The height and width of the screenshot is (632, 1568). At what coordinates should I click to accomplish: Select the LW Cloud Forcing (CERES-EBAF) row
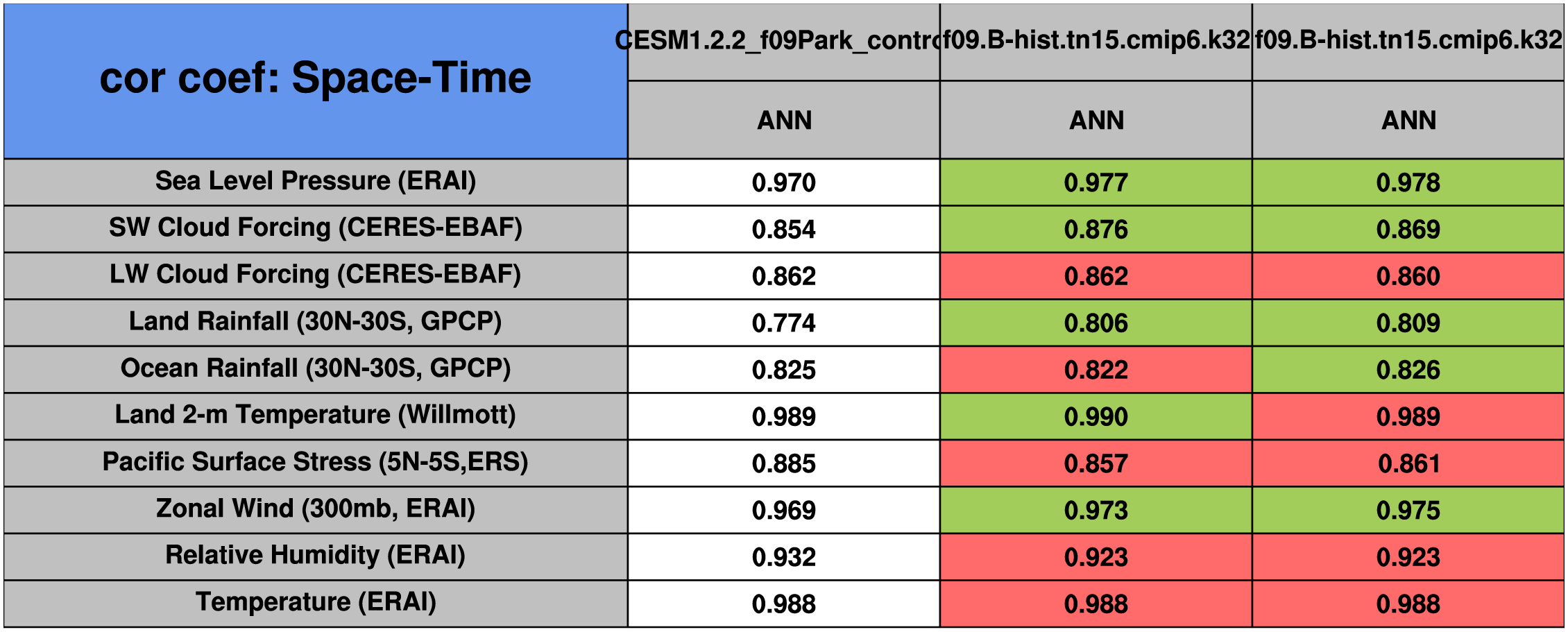pyautogui.click(x=316, y=275)
